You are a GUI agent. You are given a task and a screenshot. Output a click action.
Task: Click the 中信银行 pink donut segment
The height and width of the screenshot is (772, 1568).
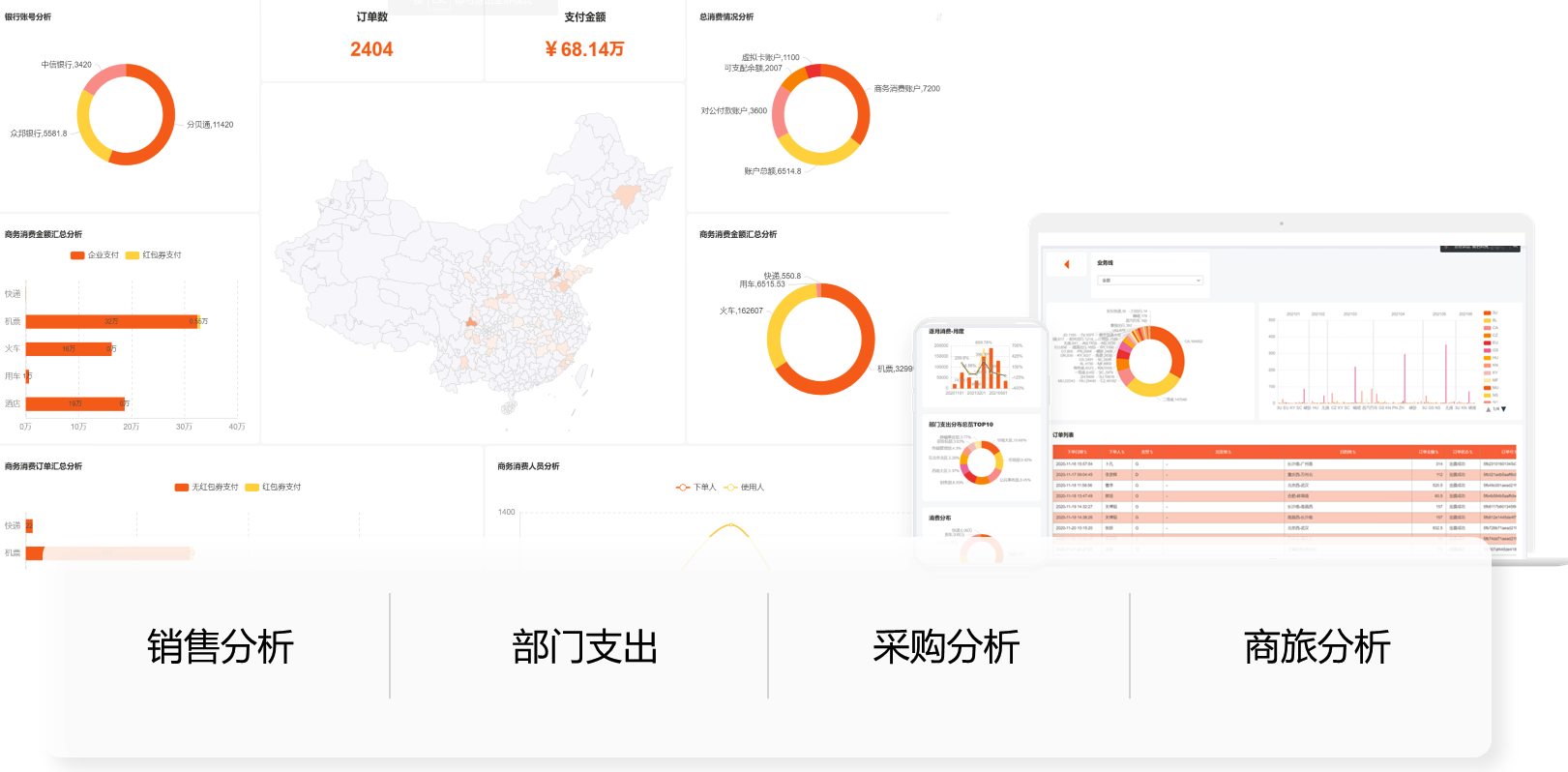(x=103, y=77)
